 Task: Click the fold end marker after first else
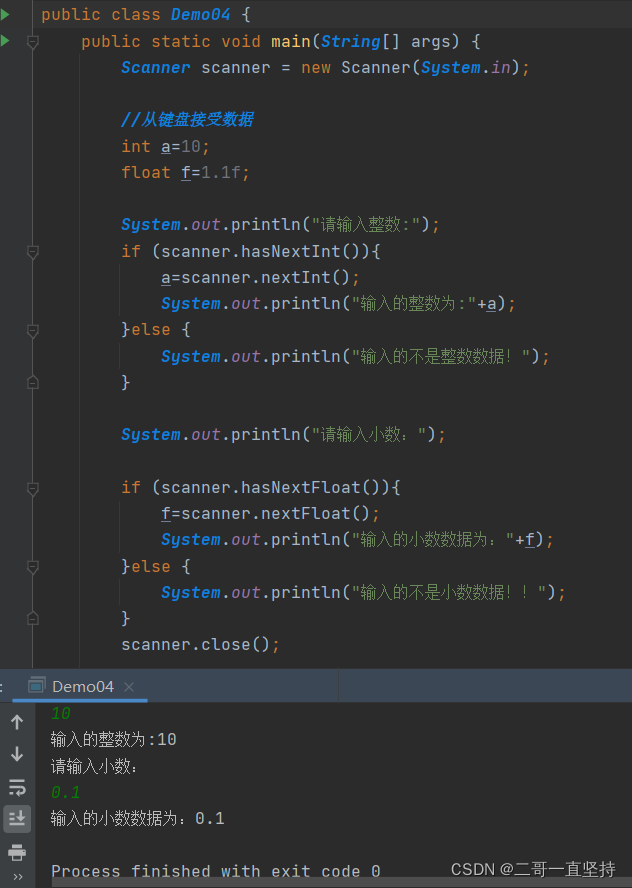33,382
